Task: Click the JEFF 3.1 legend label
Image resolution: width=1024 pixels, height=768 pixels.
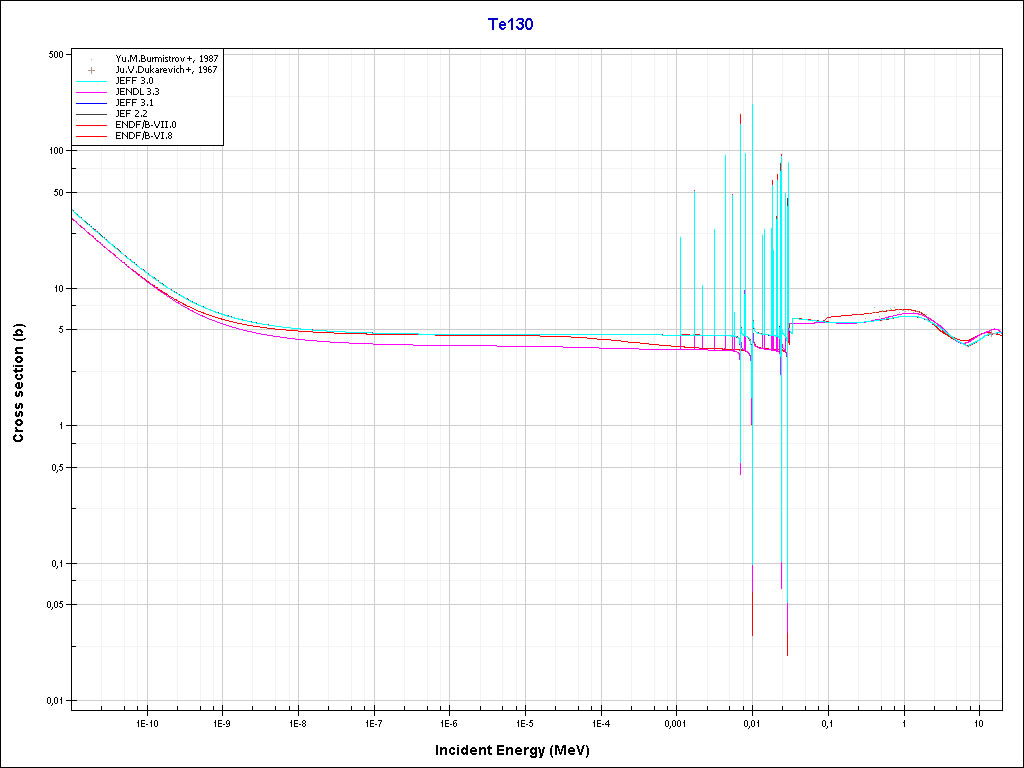Action: pyautogui.click(x=136, y=103)
